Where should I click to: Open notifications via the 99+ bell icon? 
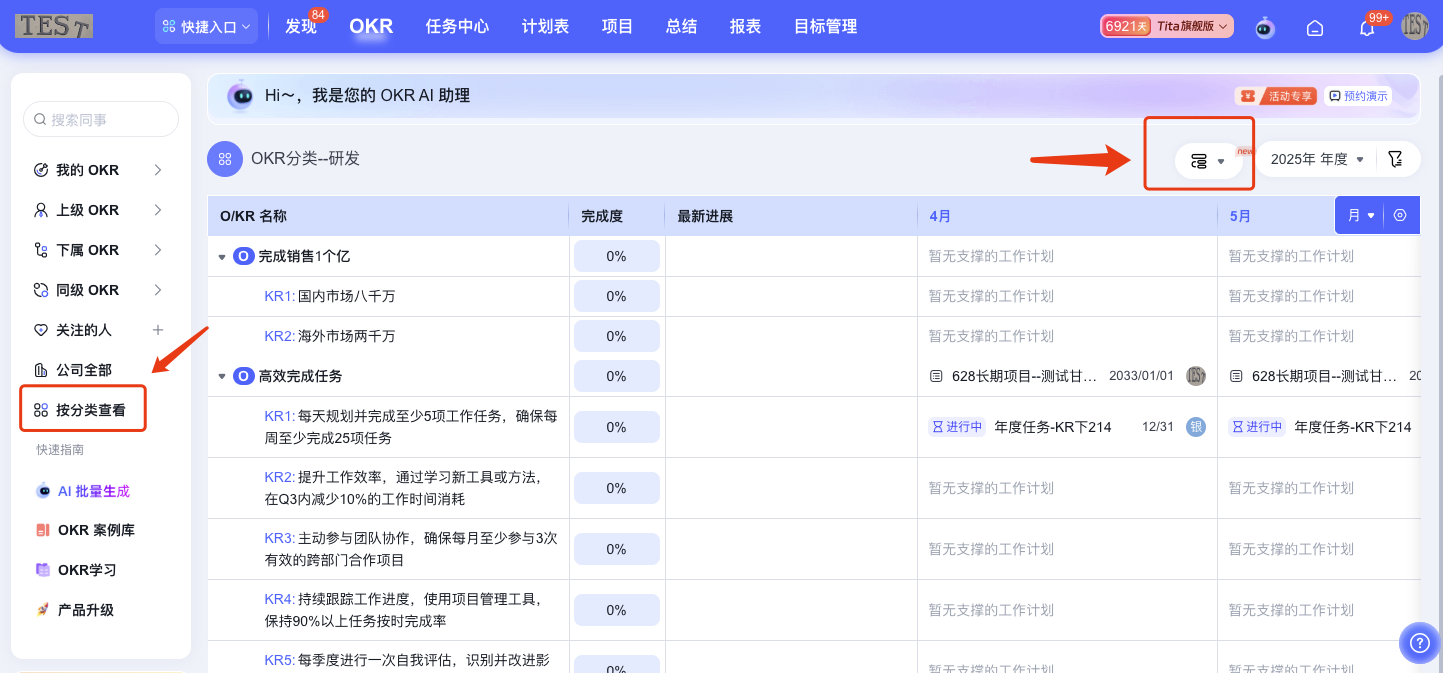coord(1368,28)
